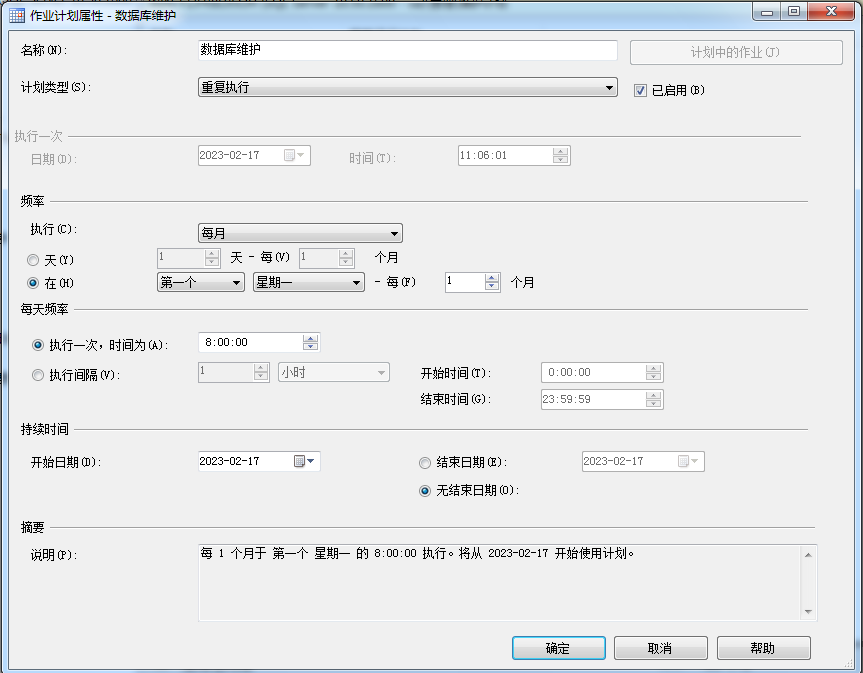Viewport: 863px width, 673px height.
Task: Select the 执行一次，时间为 radio button
Action: (x=38, y=345)
